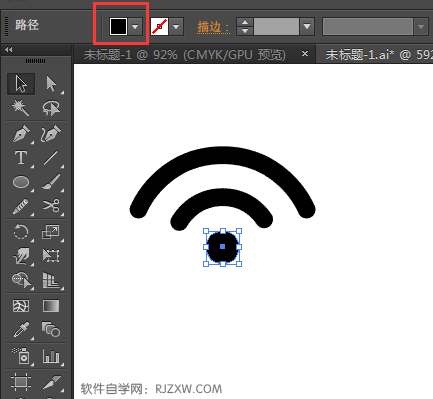433x399 pixels.
Task: Click the top-left bounding box handle
Action: (x=206, y=231)
